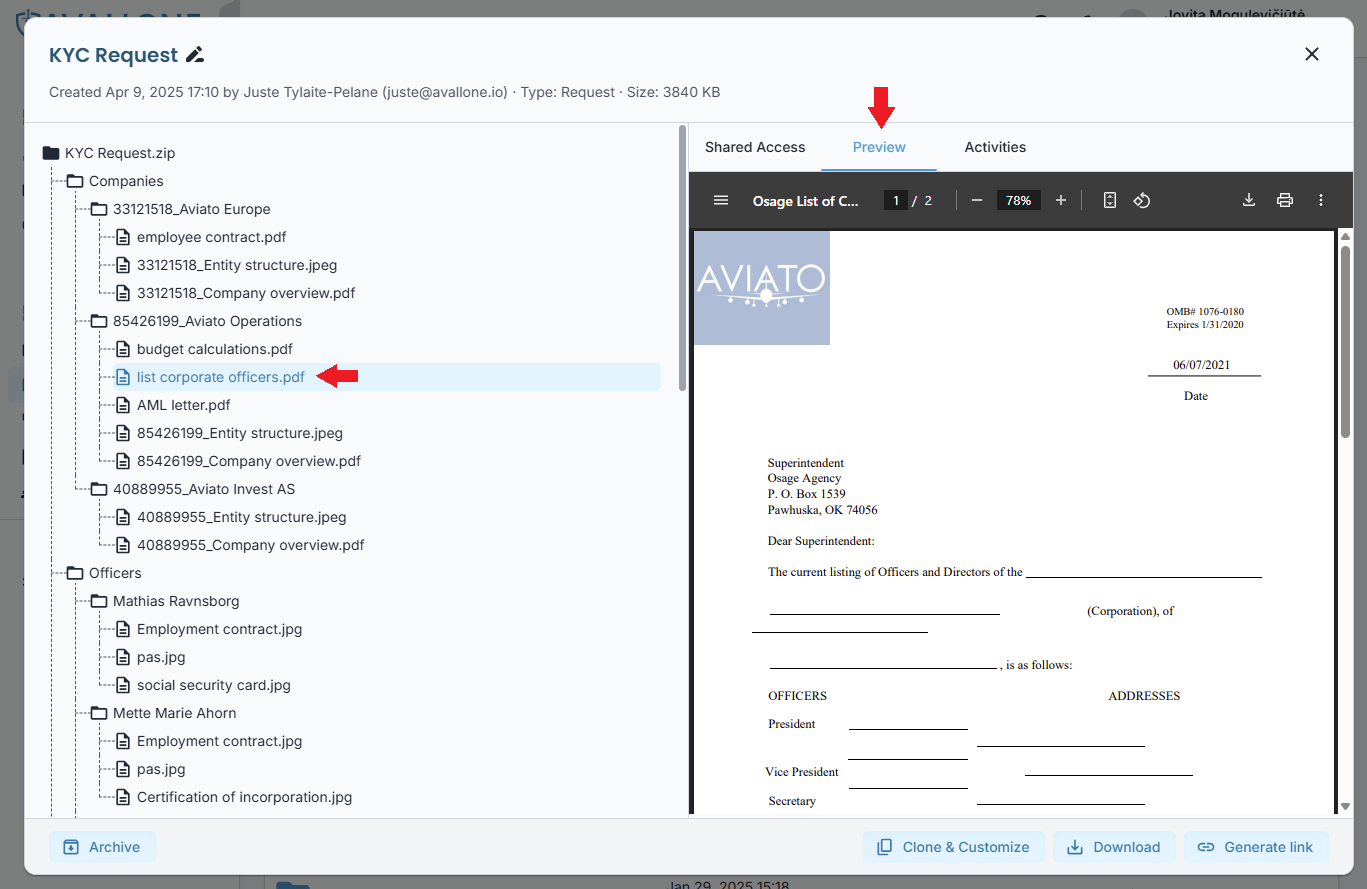Click the KYC Request dialog title text

pyautogui.click(x=114, y=55)
